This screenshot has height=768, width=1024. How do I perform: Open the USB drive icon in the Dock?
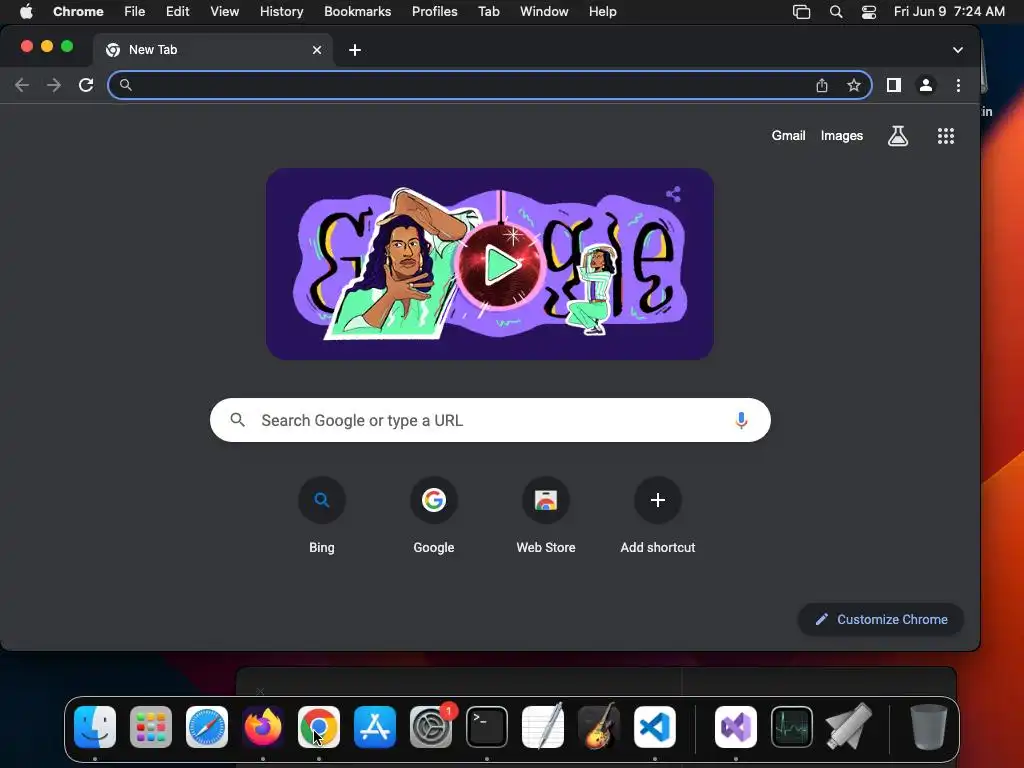coord(848,726)
